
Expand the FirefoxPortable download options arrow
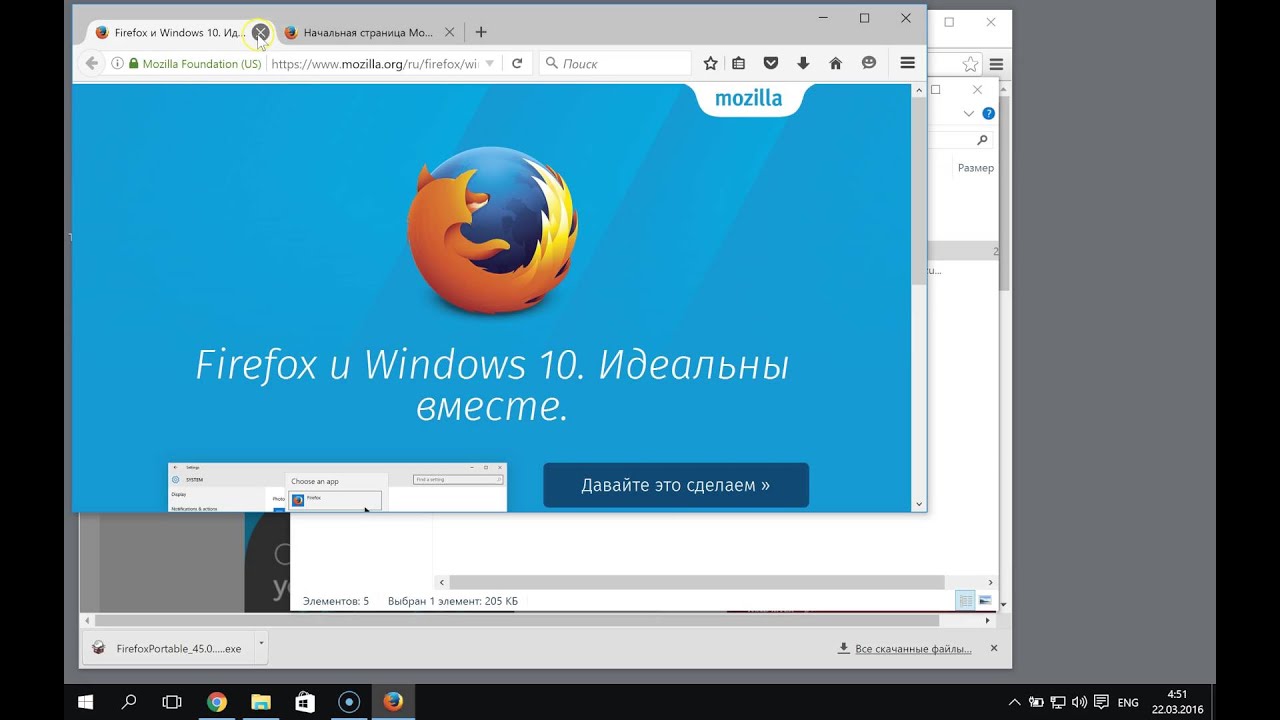(261, 648)
